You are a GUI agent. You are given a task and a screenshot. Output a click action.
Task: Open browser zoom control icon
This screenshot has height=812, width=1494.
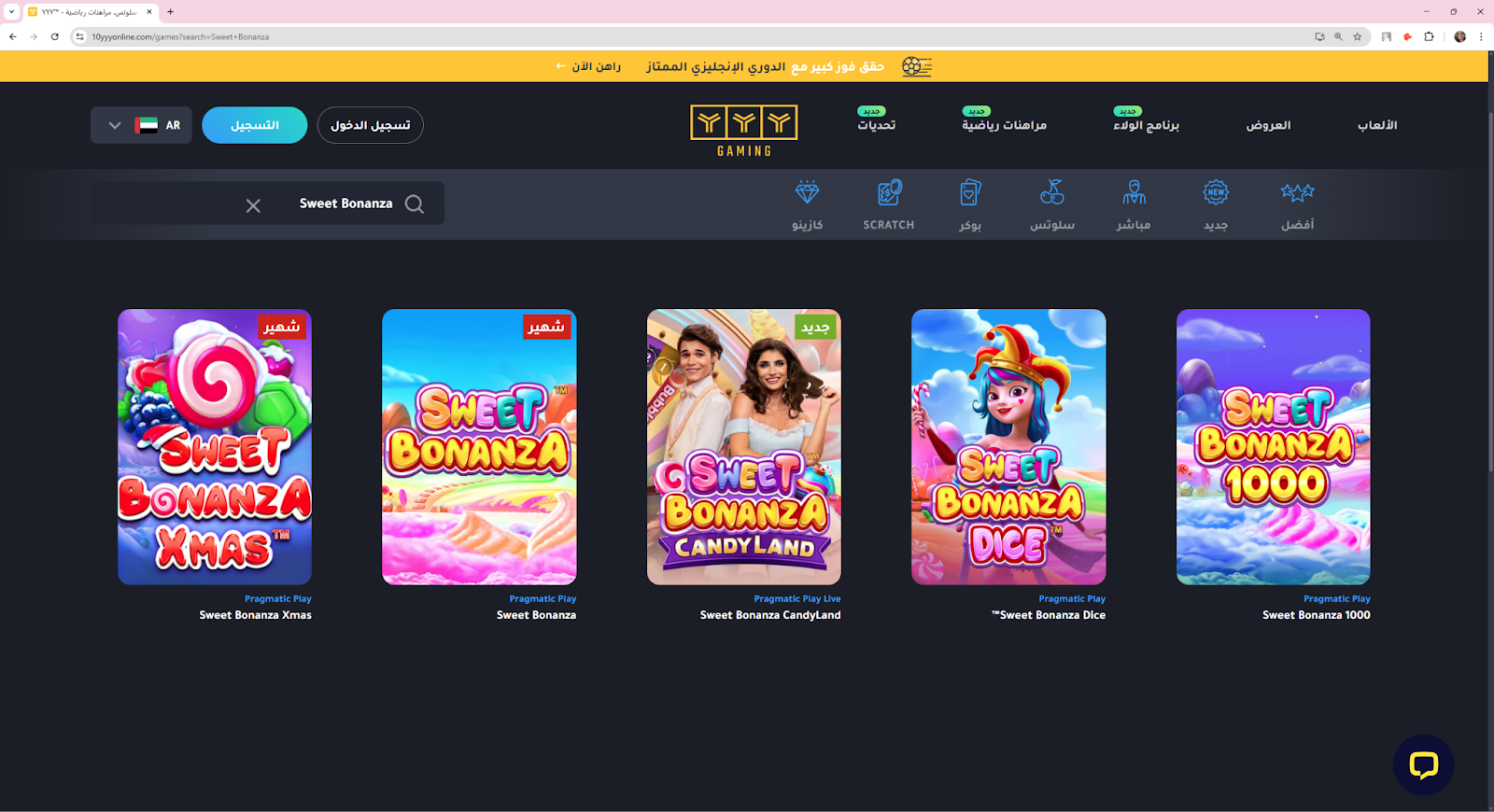(x=1338, y=36)
